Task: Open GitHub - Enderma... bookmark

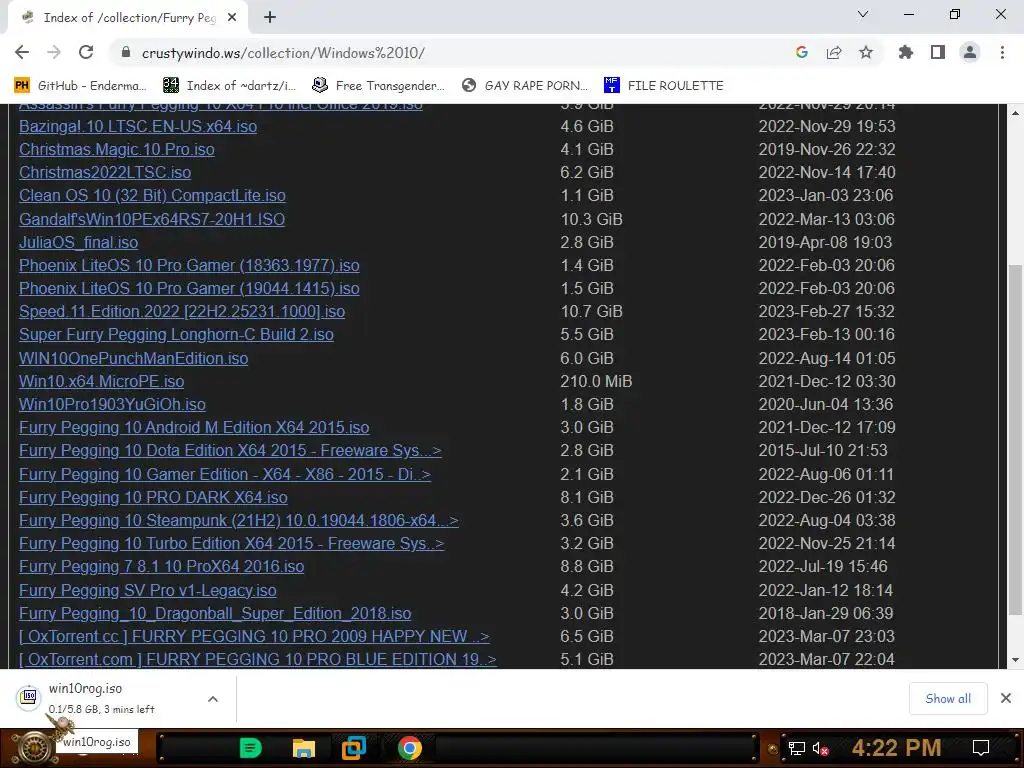Action: [80, 86]
